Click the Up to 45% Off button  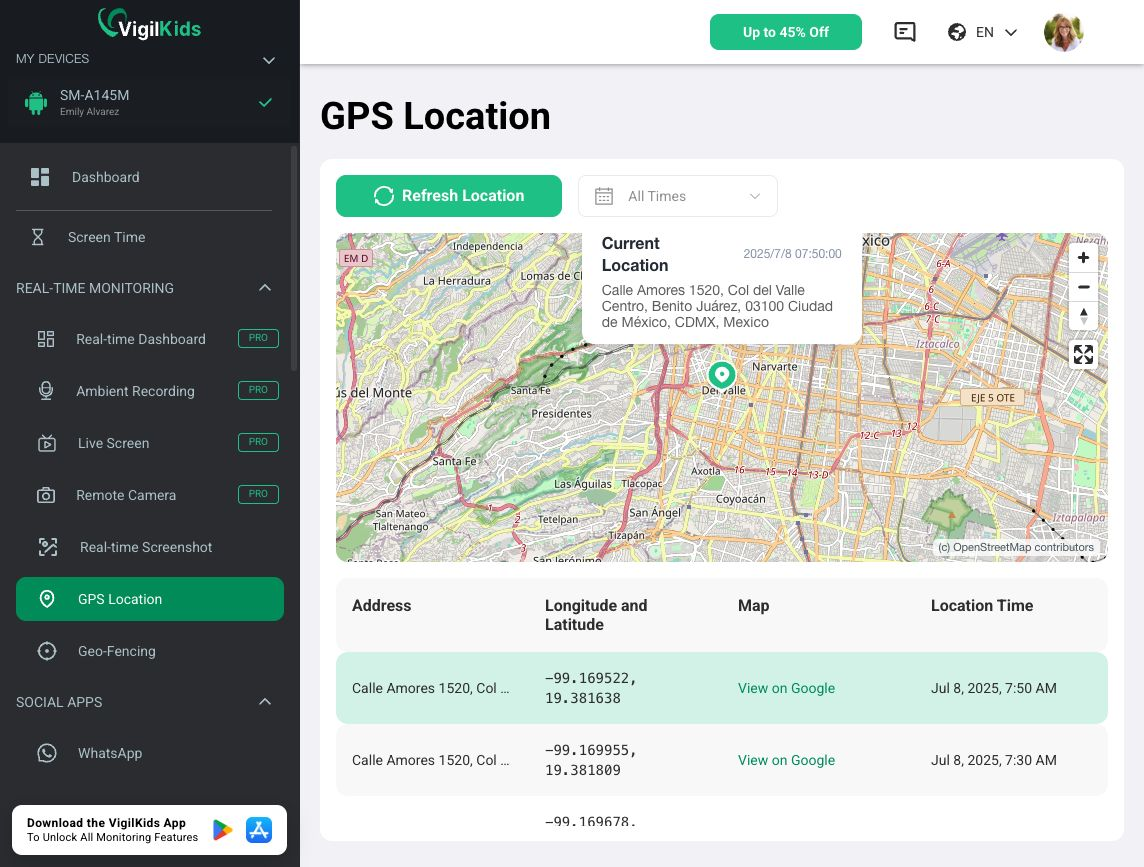click(786, 32)
